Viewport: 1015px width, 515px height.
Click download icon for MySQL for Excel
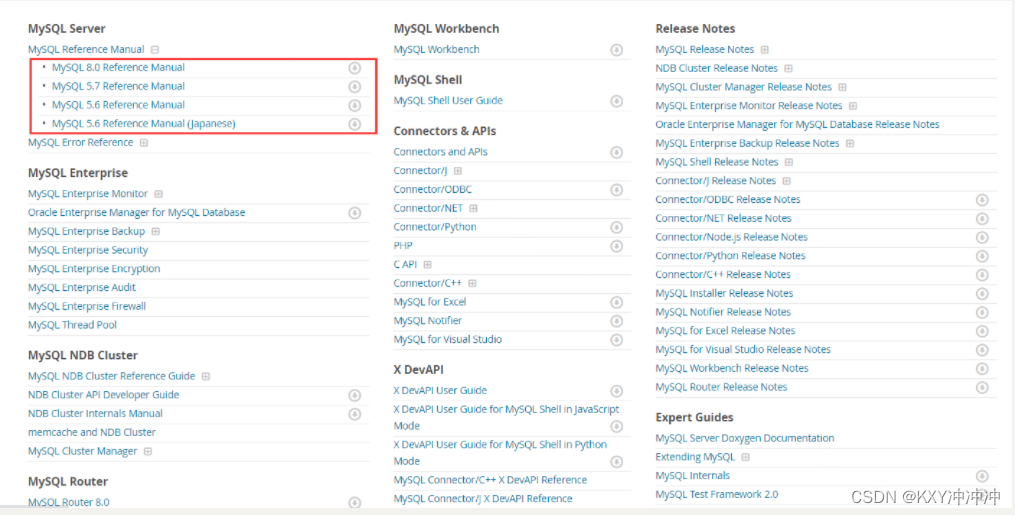click(616, 302)
